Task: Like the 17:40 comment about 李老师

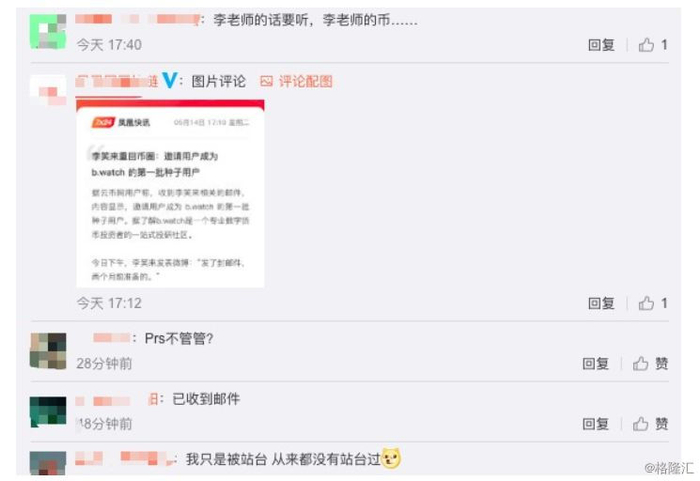Action: [646, 45]
